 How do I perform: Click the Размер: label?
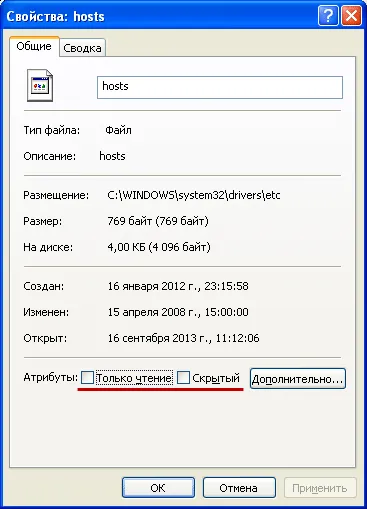click(x=43, y=221)
